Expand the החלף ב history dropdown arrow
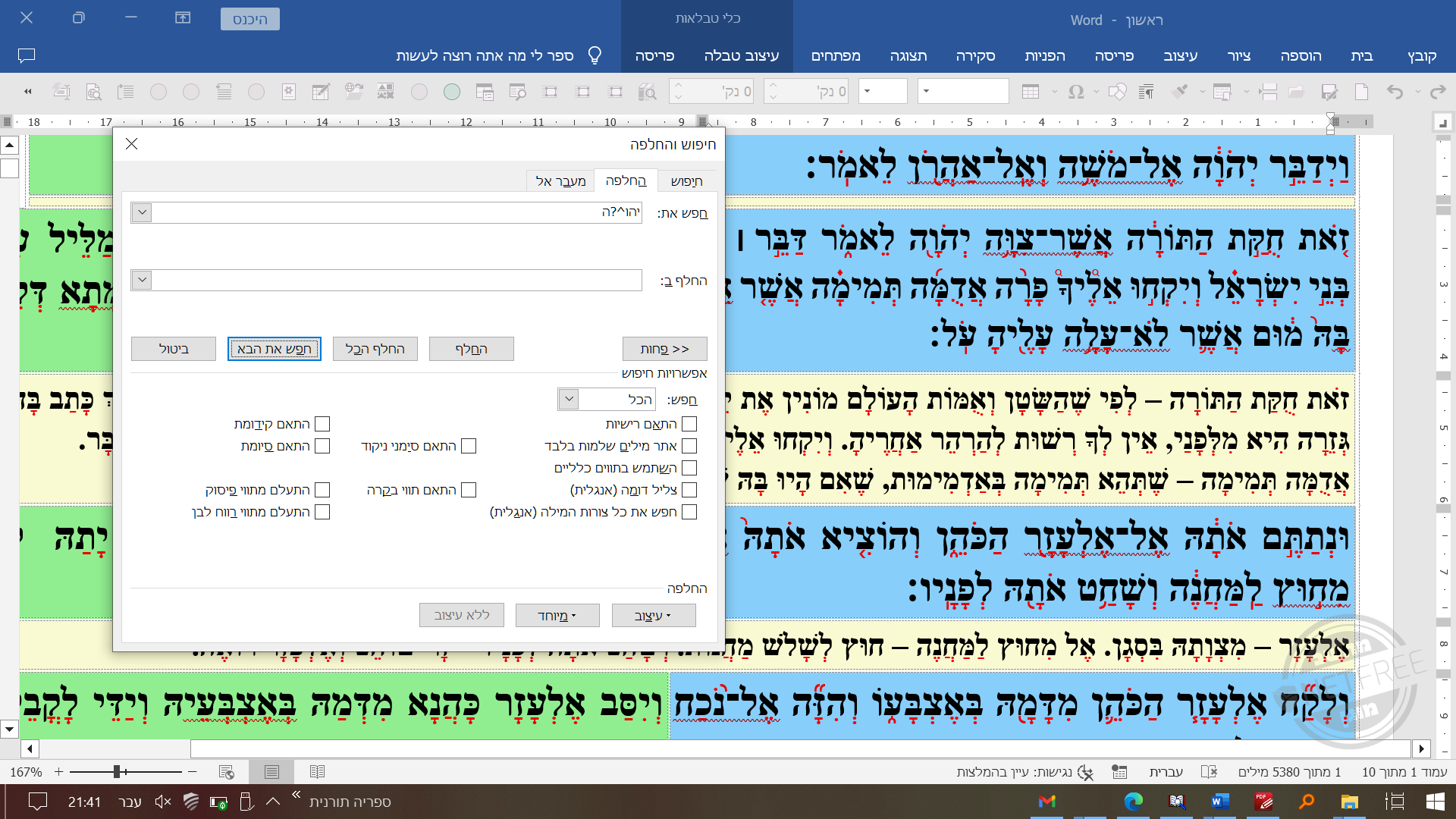The width and height of the screenshot is (1456, 819). pyautogui.click(x=142, y=280)
